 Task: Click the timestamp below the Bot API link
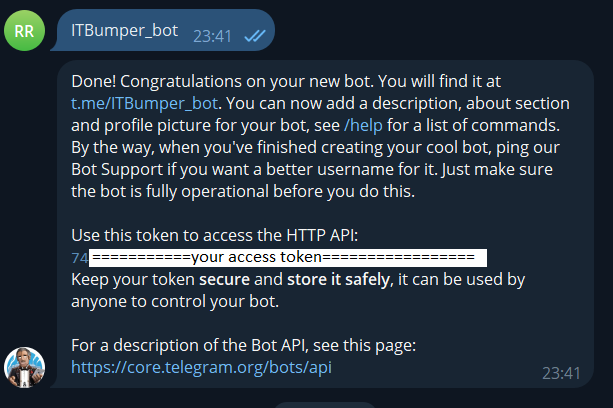pyautogui.click(x=560, y=372)
